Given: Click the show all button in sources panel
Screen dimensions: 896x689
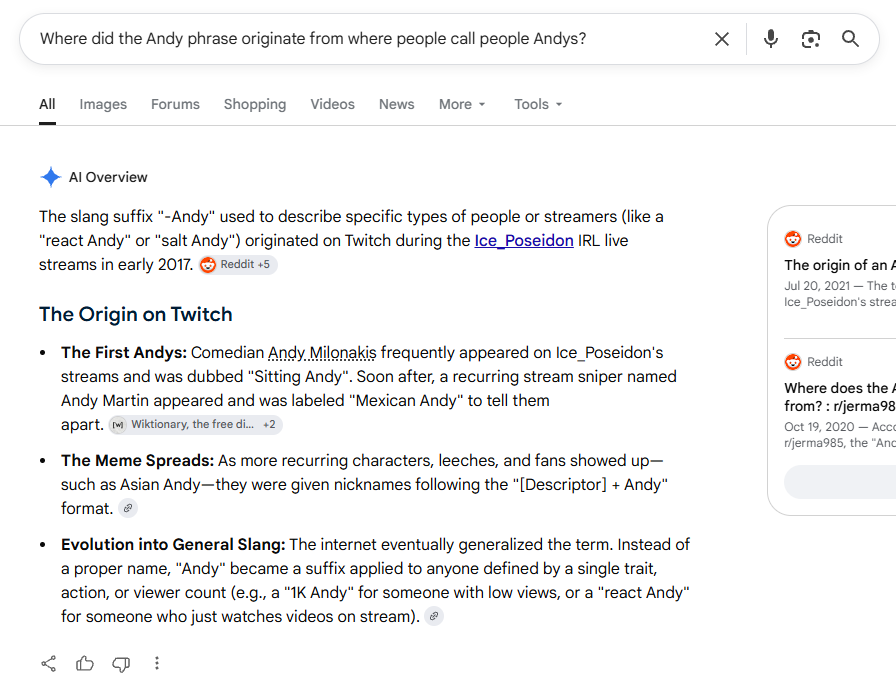Looking at the screenshot, I should [840, 482].
